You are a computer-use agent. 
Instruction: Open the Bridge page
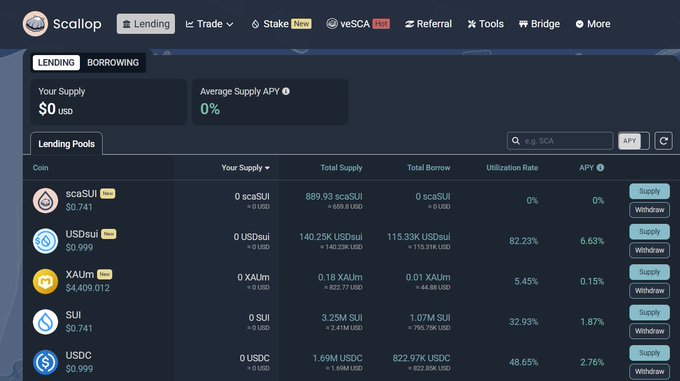click(x=539, y=24)
